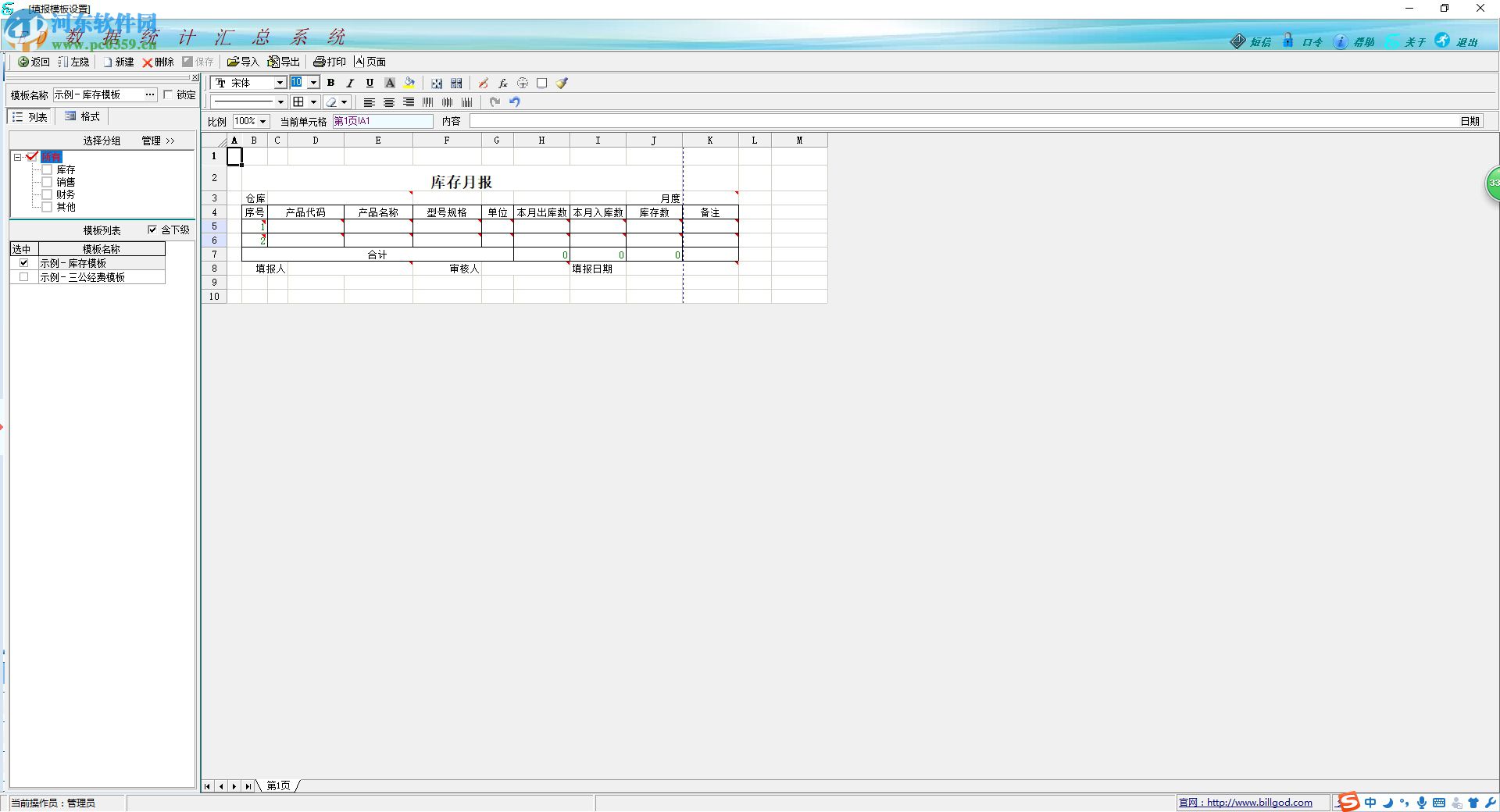Viewport: 1500px width, 812px height.
Task: Open 关于 about in the header
Action: 1406,41
